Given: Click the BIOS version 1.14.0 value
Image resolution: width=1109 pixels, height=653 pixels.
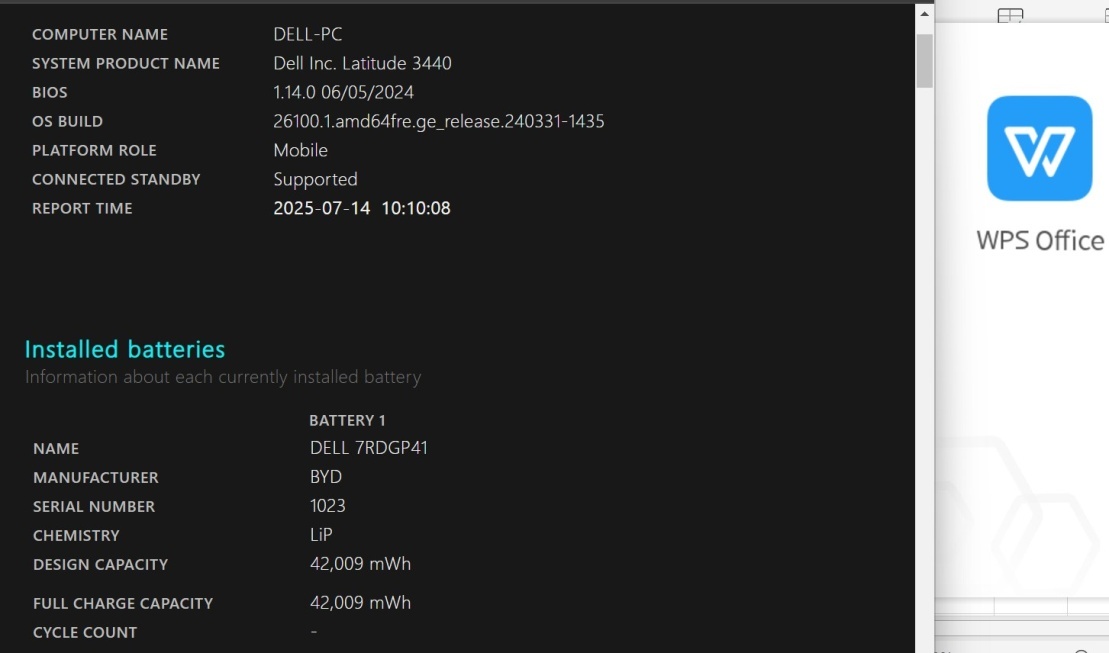Looking at the screenshot, I should click(344, 92).
